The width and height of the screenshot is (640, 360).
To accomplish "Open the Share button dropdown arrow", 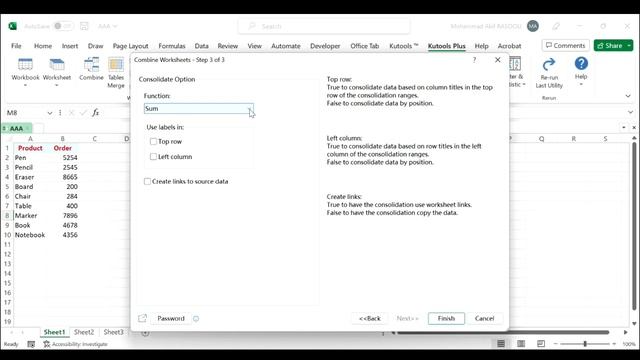I will (x=629, y=46).
